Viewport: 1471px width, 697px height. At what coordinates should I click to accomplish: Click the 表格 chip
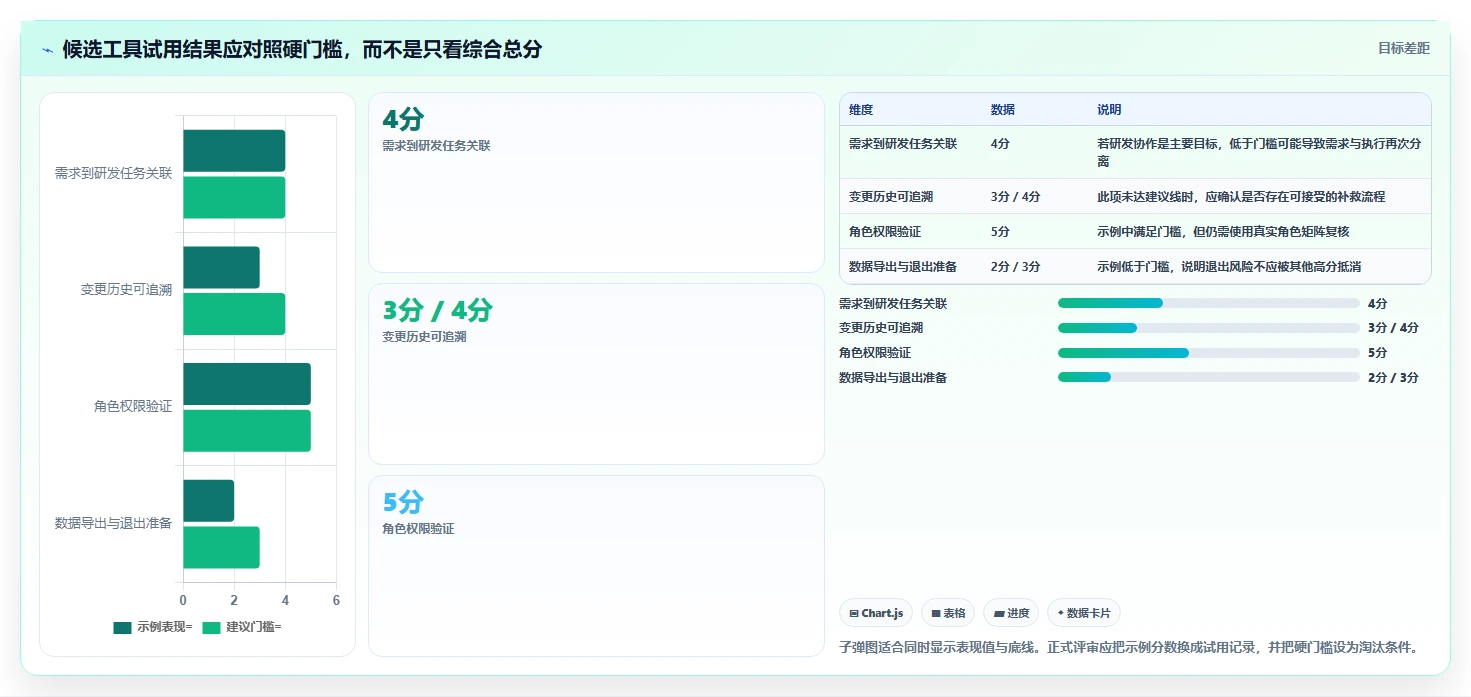[948, 613]
